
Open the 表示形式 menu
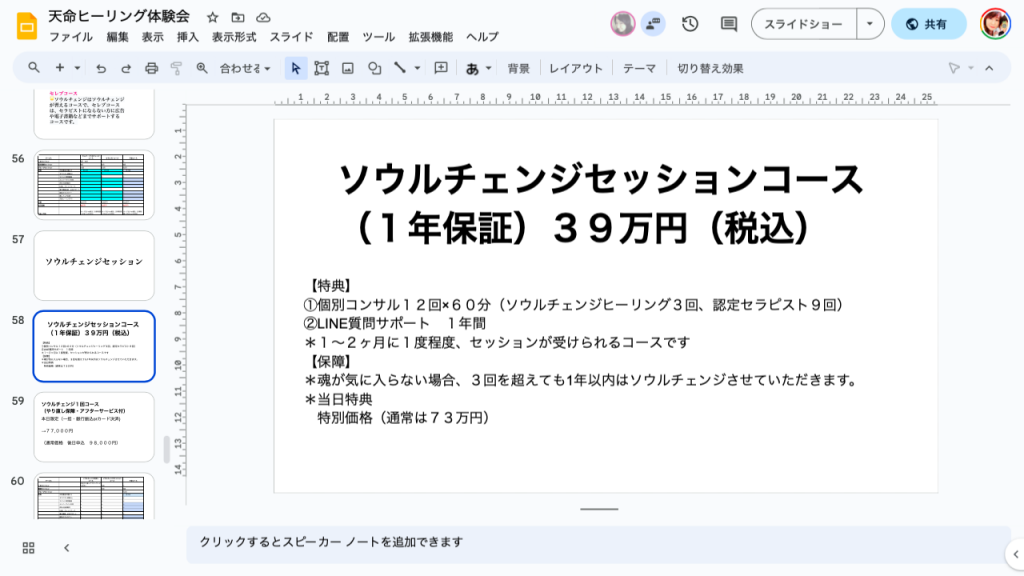234,37
